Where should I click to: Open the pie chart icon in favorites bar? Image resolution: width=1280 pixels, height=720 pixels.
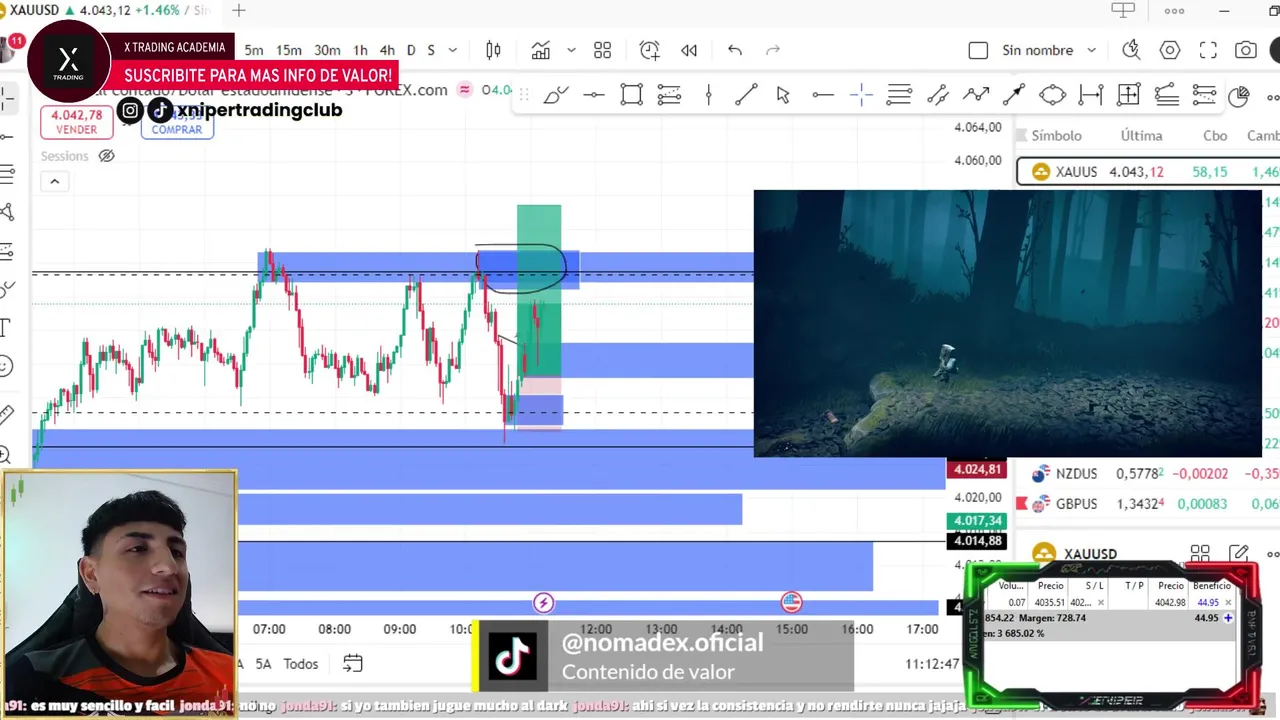click(x=1238, y=96)
